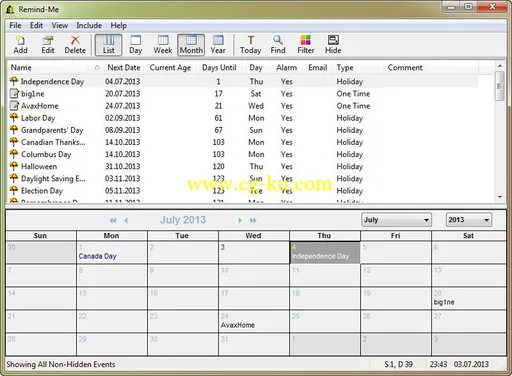Select the Labor Day list row
This screenshot has height=376, width=512.
click(243, 118)
